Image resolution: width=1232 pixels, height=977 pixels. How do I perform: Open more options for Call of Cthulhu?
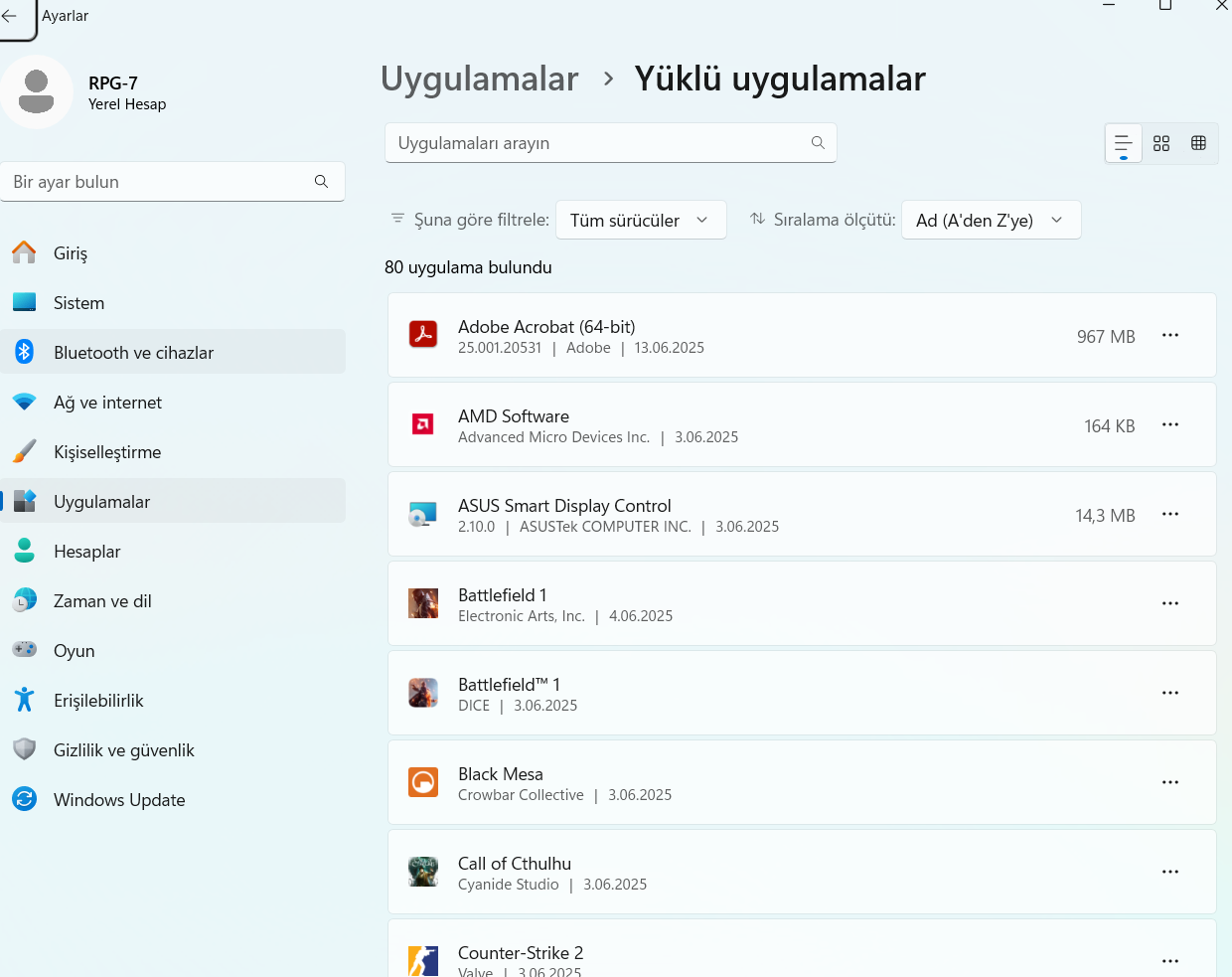point(1170,872)
